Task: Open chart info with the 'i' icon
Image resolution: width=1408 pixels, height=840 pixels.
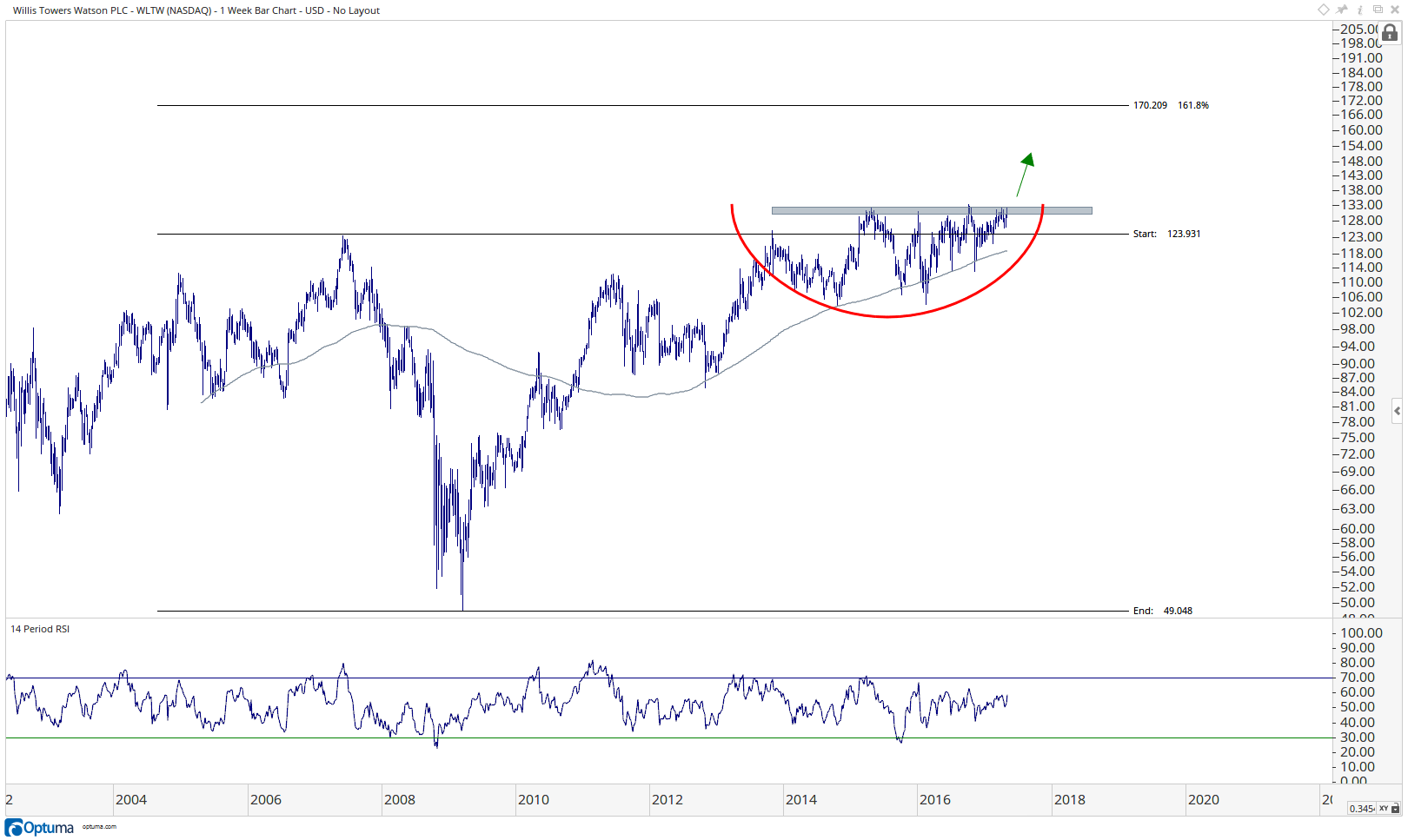Action: click(x=1360, y=10)
